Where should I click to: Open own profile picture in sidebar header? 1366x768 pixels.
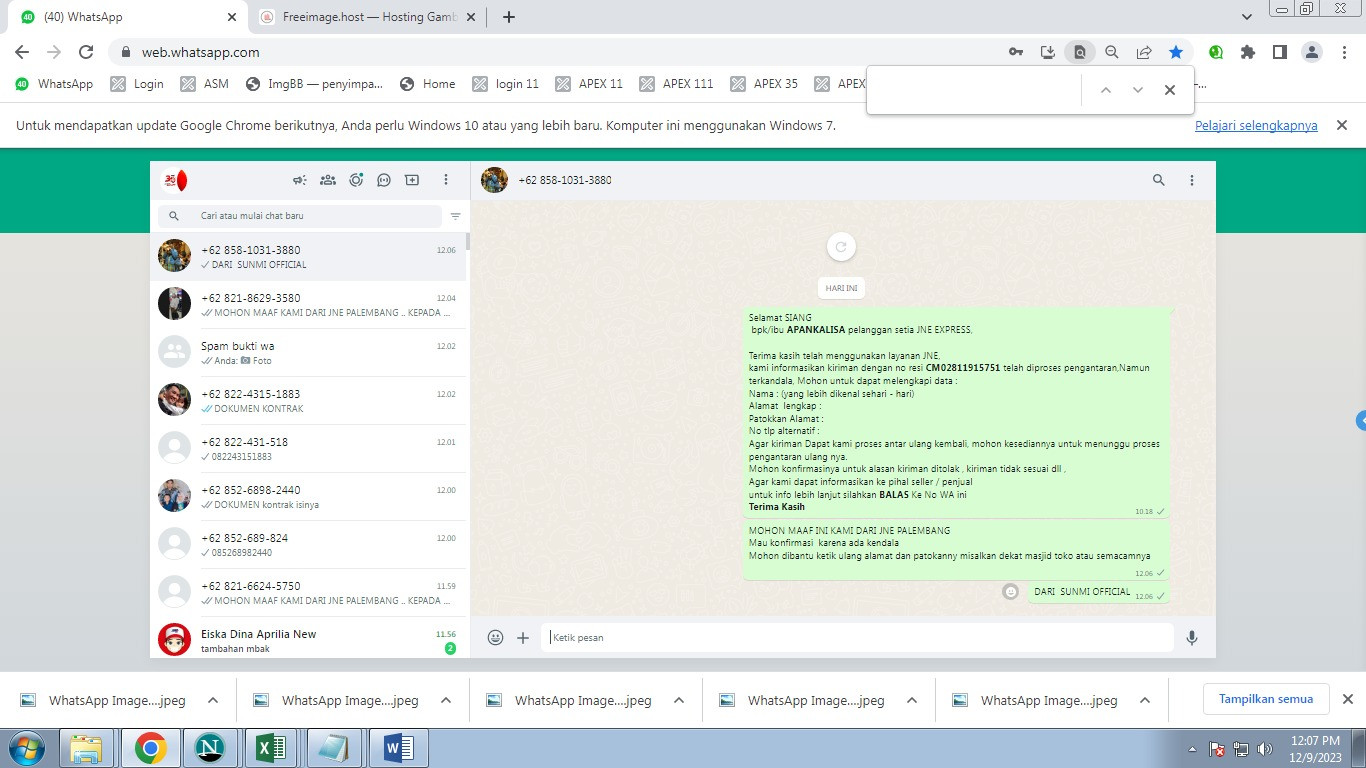[x=175, y=180]
